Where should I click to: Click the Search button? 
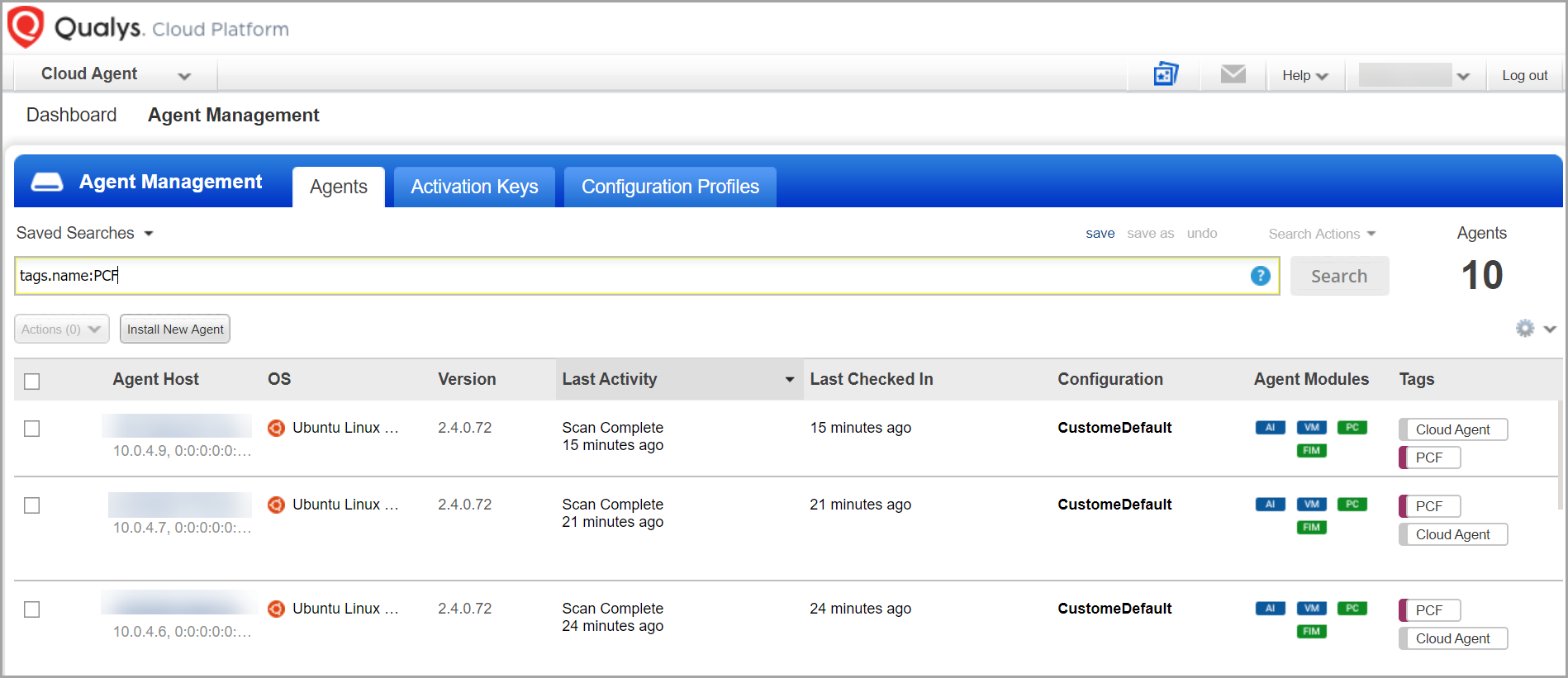(1339, 276)
